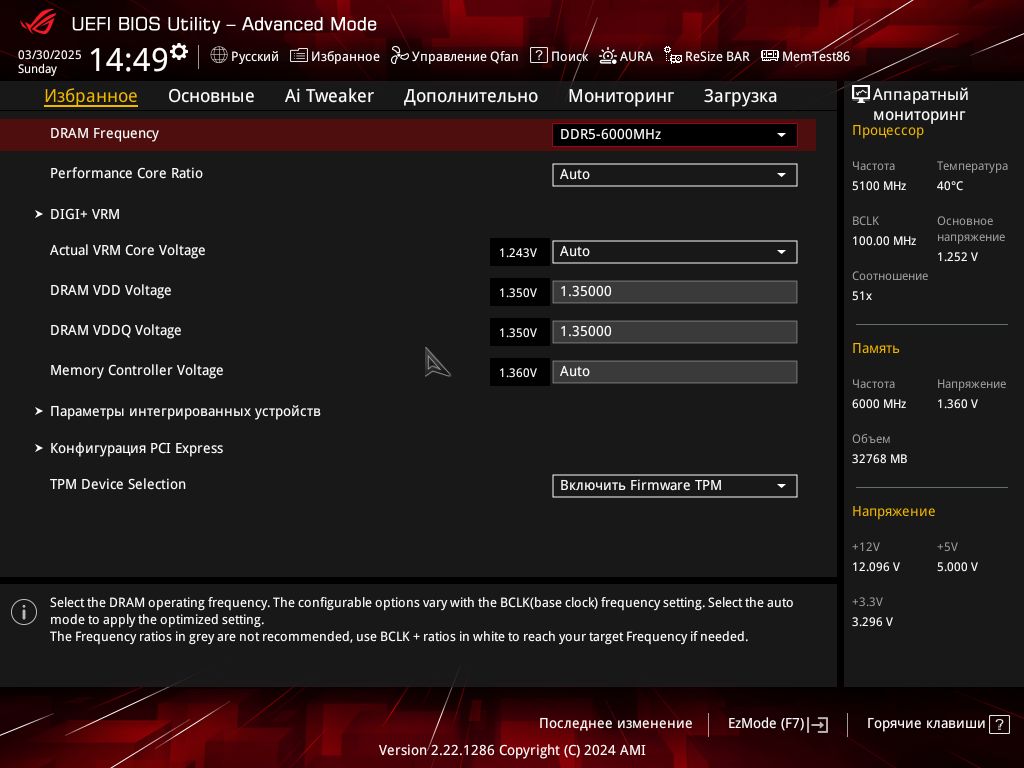1024x768 pixels.
Task: Click the Поиск search button
Action: (x=559, y=56)
